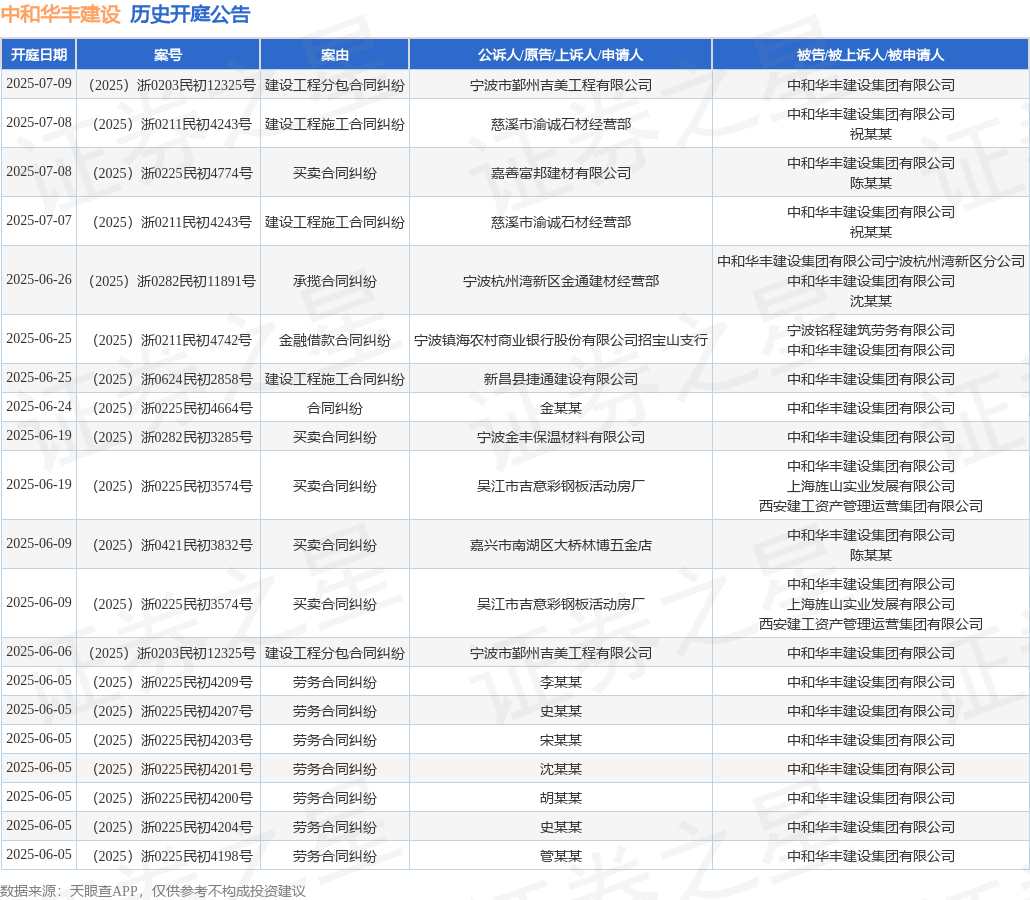Image resolution: width=1030 pixels, height=900 pixels.
Task: Click the date cell 2025-06-06
Action: click(x=39, y=652)
